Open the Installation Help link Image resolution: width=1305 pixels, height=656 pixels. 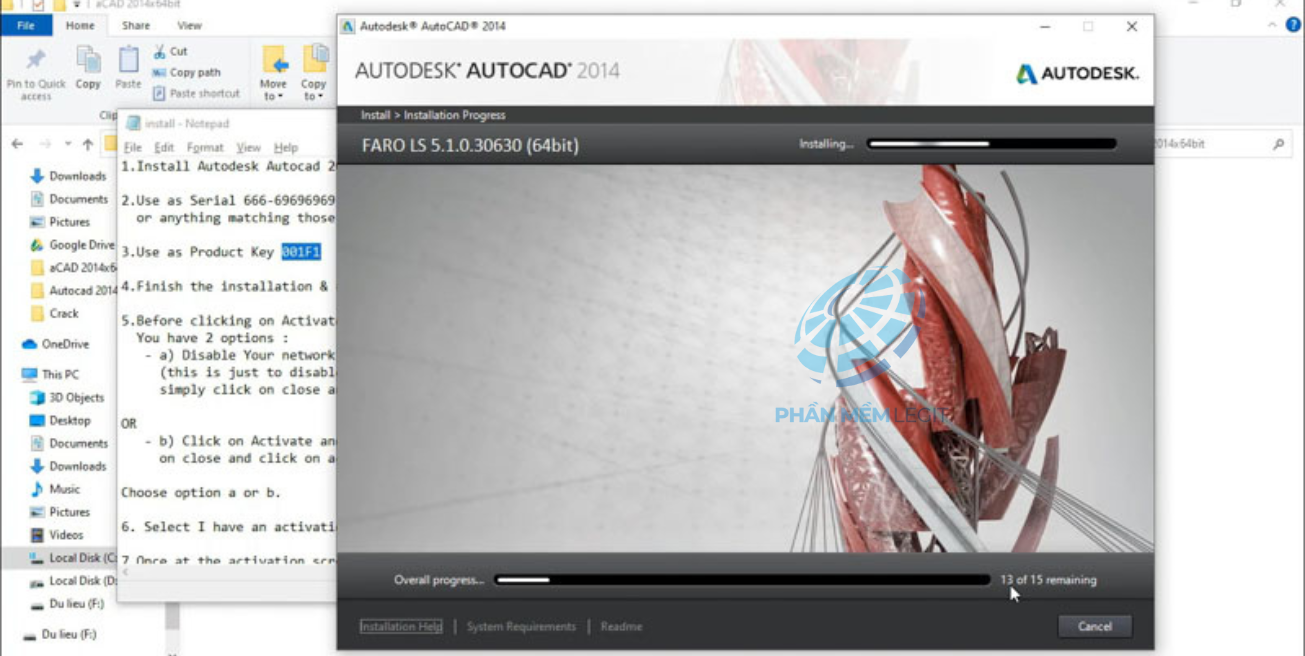tap(401, 626)
